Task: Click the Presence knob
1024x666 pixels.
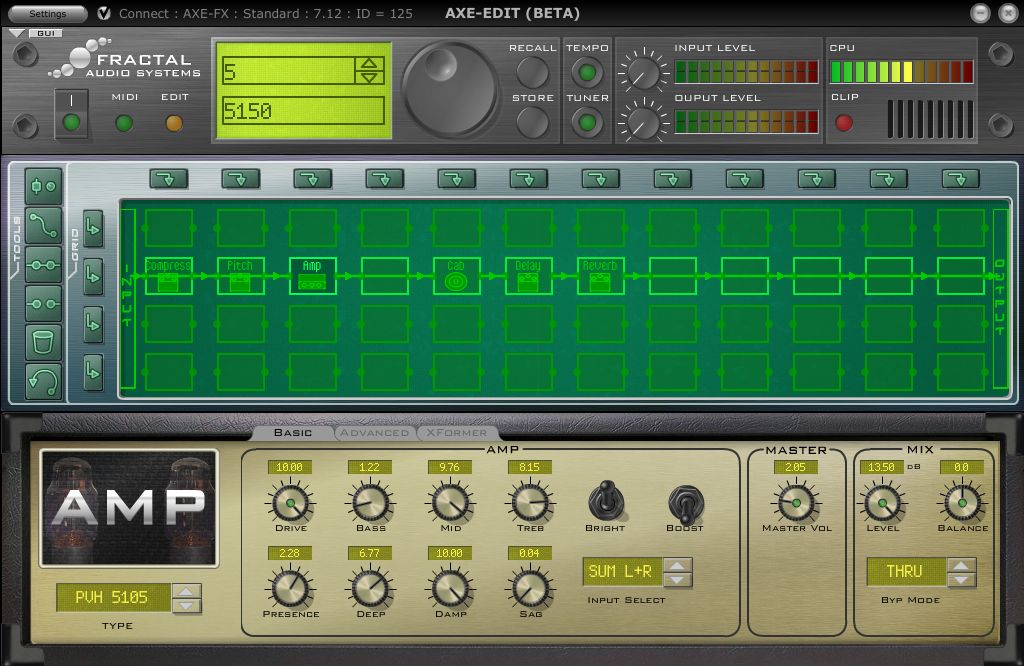Action: click(x=290, y=588)
